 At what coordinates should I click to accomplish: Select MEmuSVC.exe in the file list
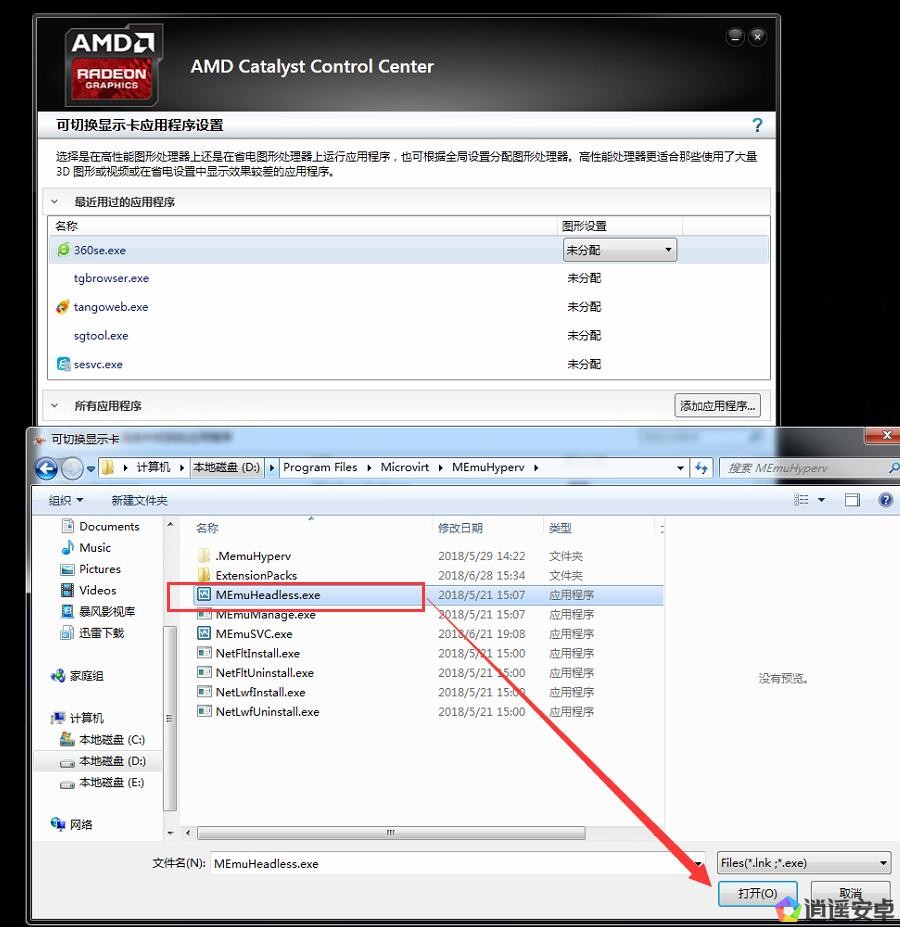[x=254, y=634]
